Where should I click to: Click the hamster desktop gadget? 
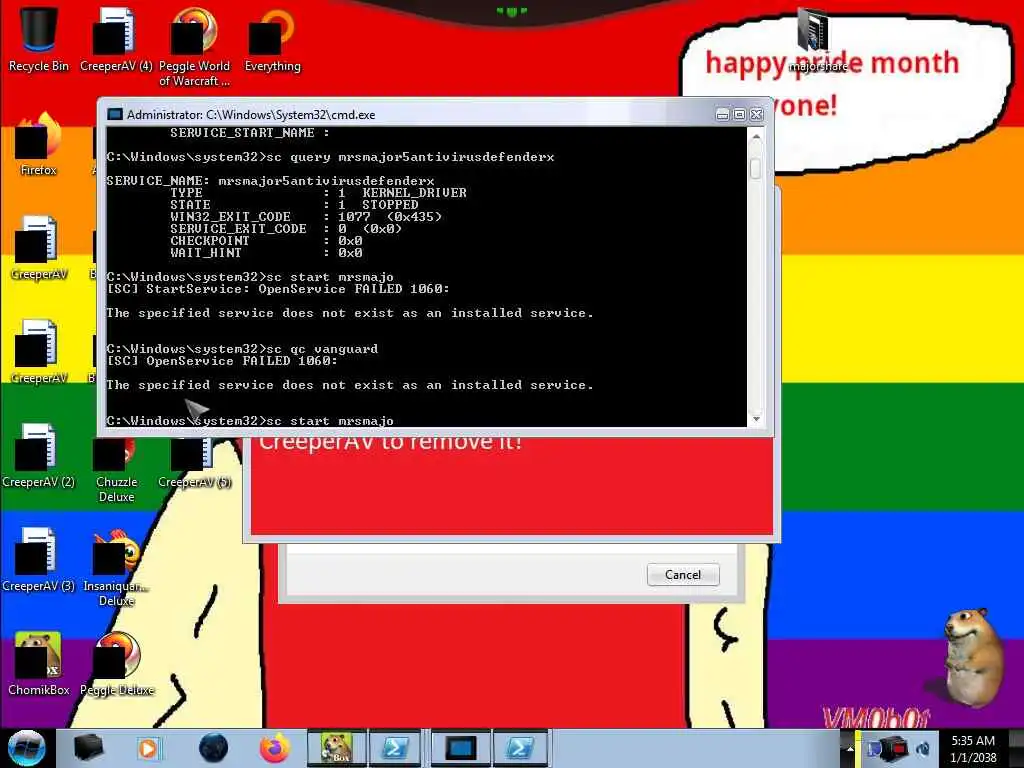pos(975,658)
